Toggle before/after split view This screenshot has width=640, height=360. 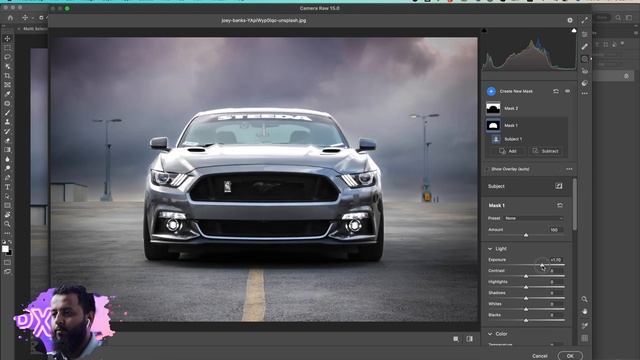coord(469,339)
